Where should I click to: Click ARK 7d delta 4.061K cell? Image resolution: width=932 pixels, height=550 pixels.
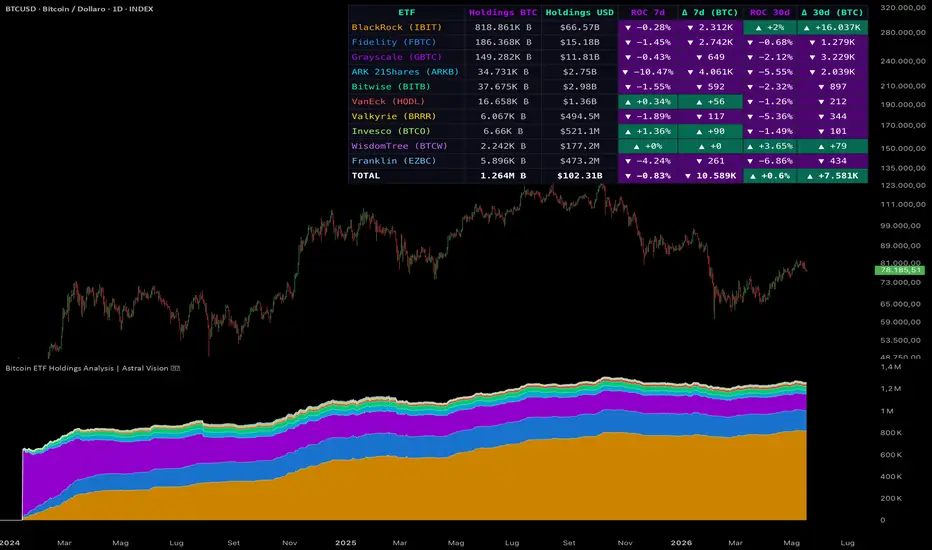tap(710, 72)
